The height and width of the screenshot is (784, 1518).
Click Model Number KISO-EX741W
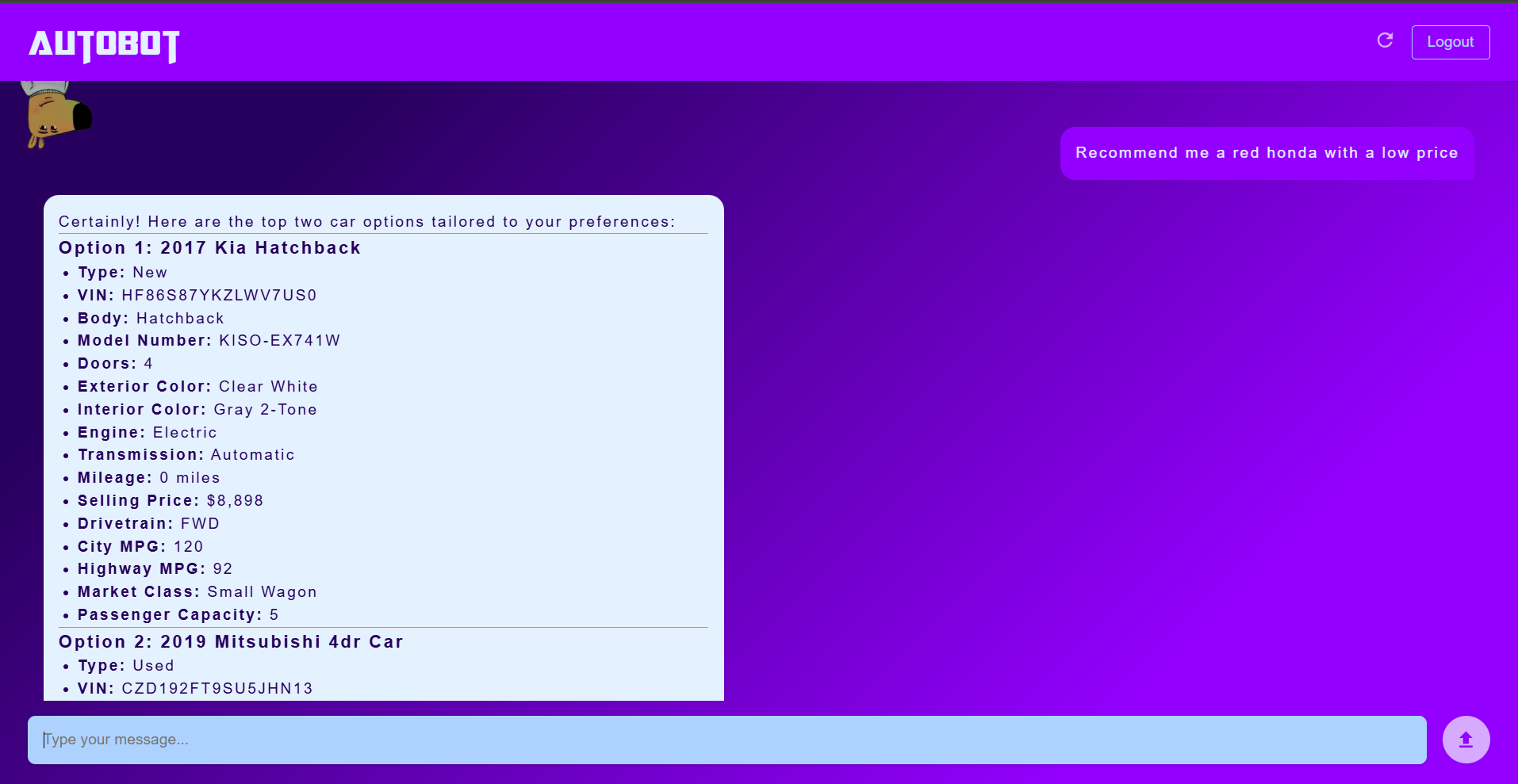pyautogui.click(x=209, y=341)
